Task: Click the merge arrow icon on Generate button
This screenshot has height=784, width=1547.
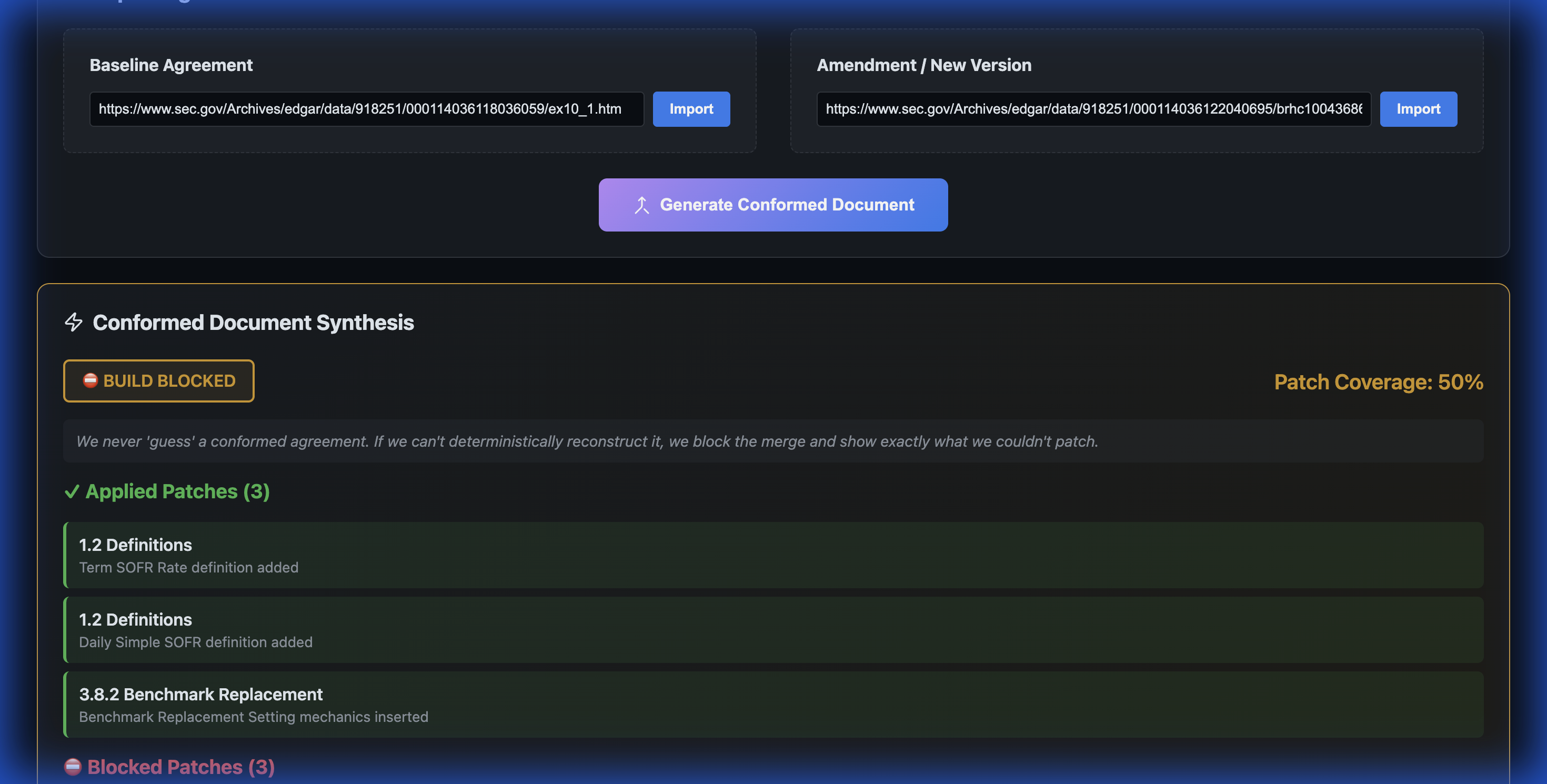Action: [x=641, y=205]
